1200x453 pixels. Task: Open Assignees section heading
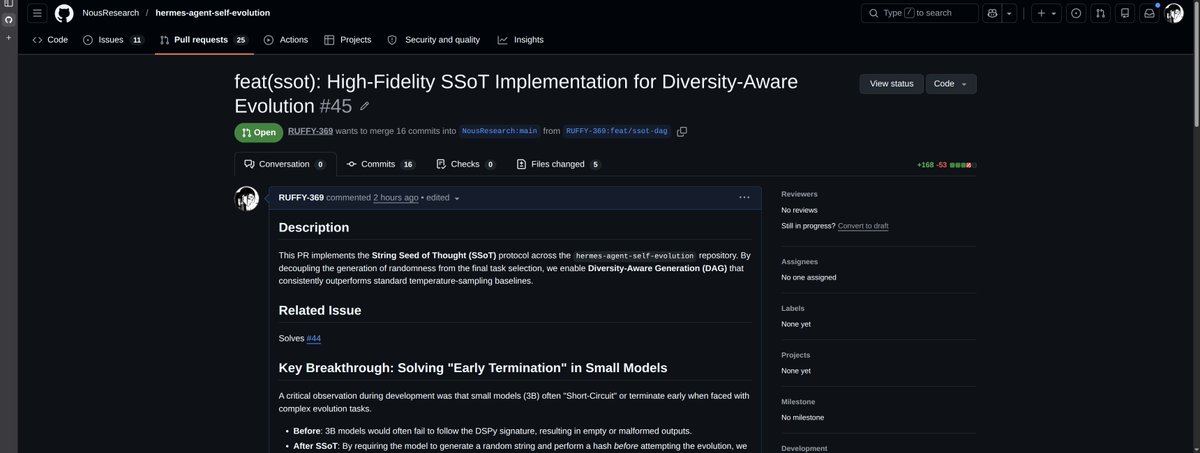point(800,261)
